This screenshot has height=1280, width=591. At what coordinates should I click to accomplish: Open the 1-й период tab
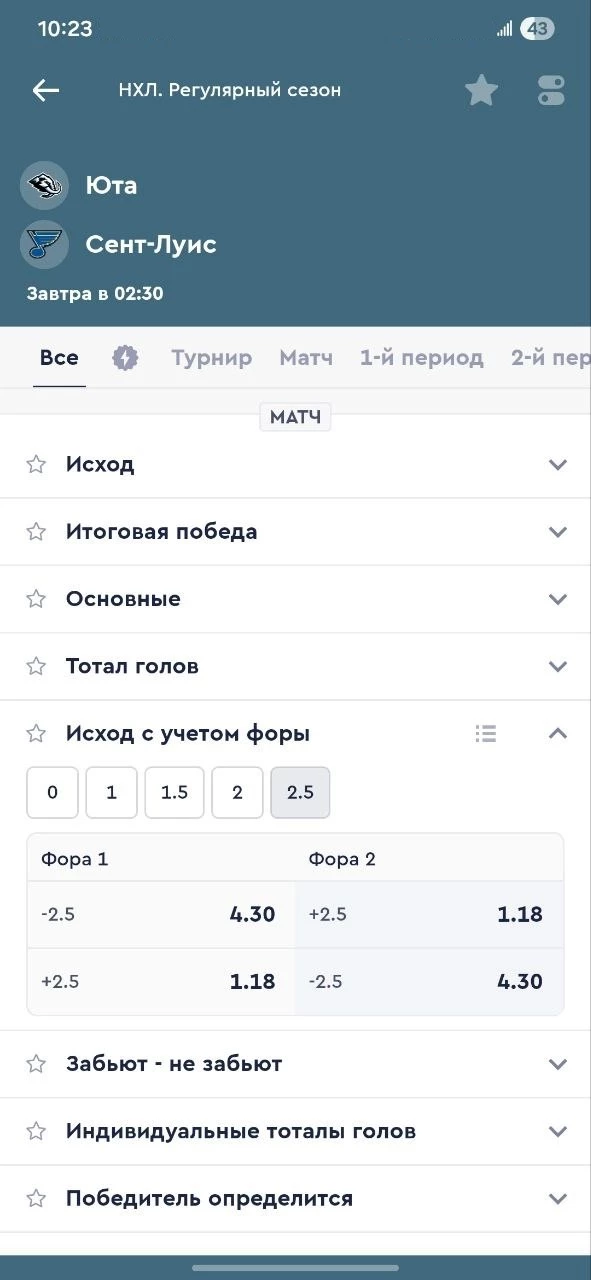(423, 357)
